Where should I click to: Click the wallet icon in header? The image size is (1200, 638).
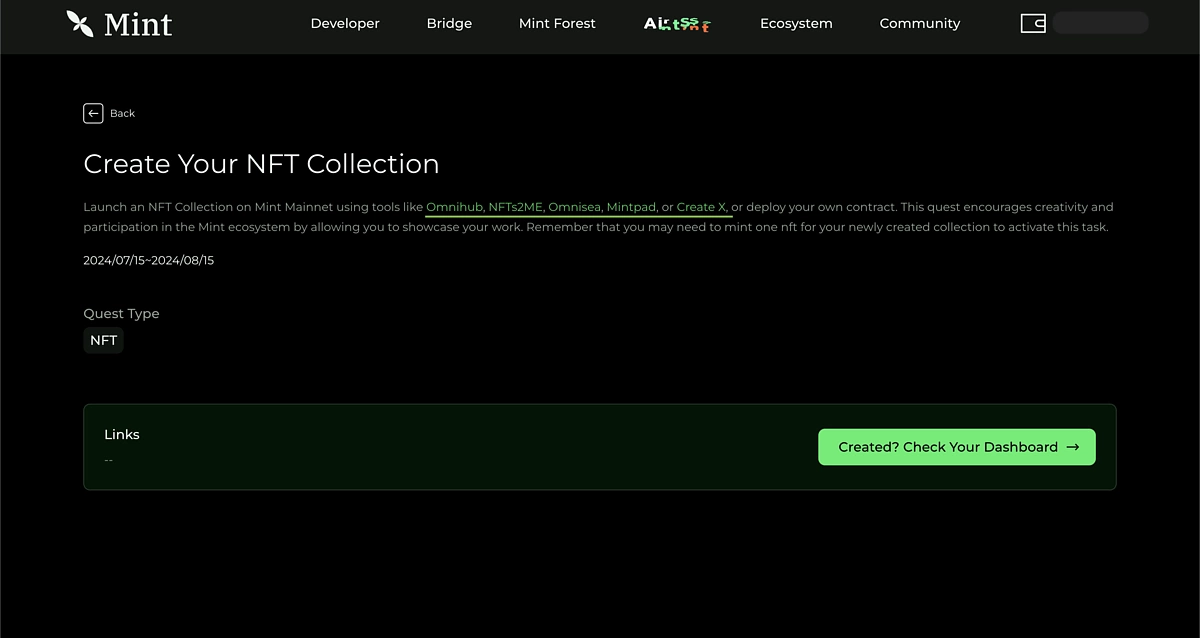(x=1033, y=23)
